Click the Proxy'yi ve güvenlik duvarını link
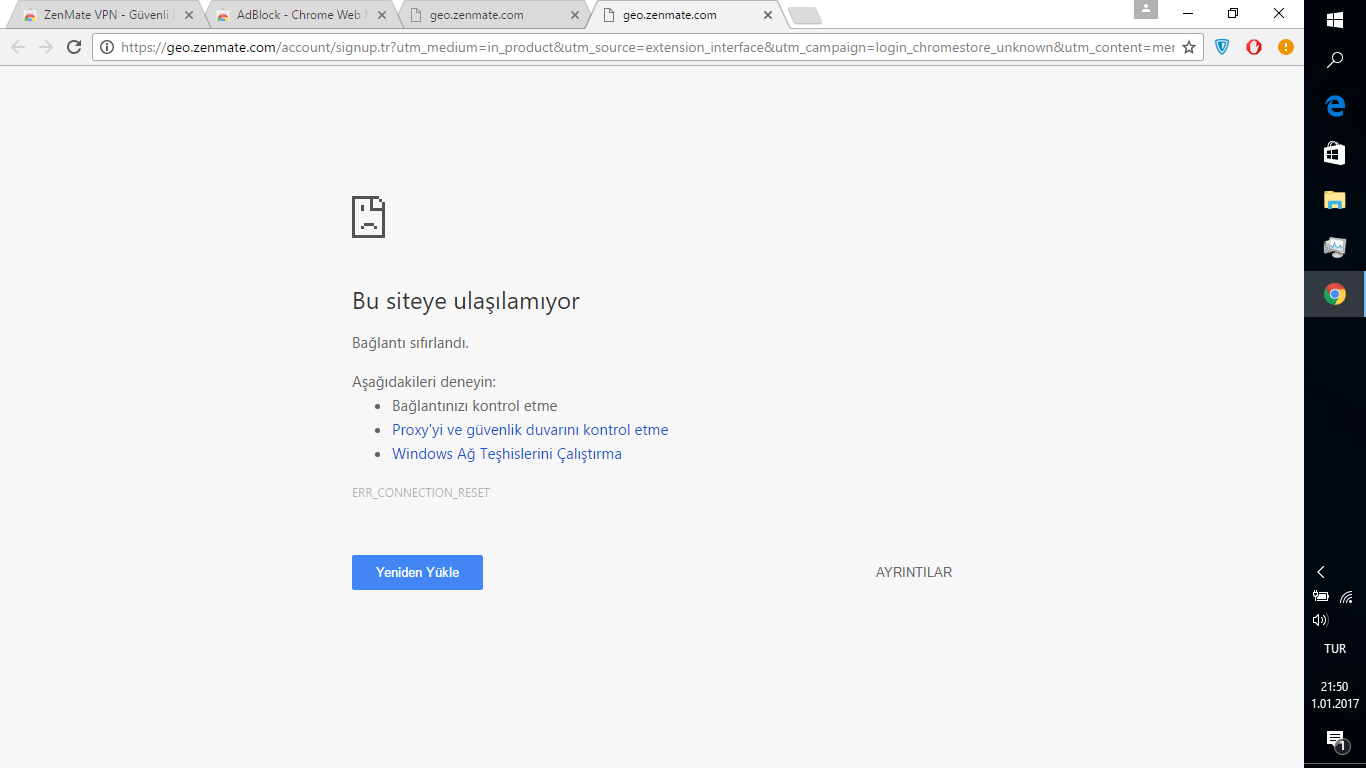Image resolution: width=1366 pixels, height=768 pixels. pyautogui.click(x=530, y=430)
